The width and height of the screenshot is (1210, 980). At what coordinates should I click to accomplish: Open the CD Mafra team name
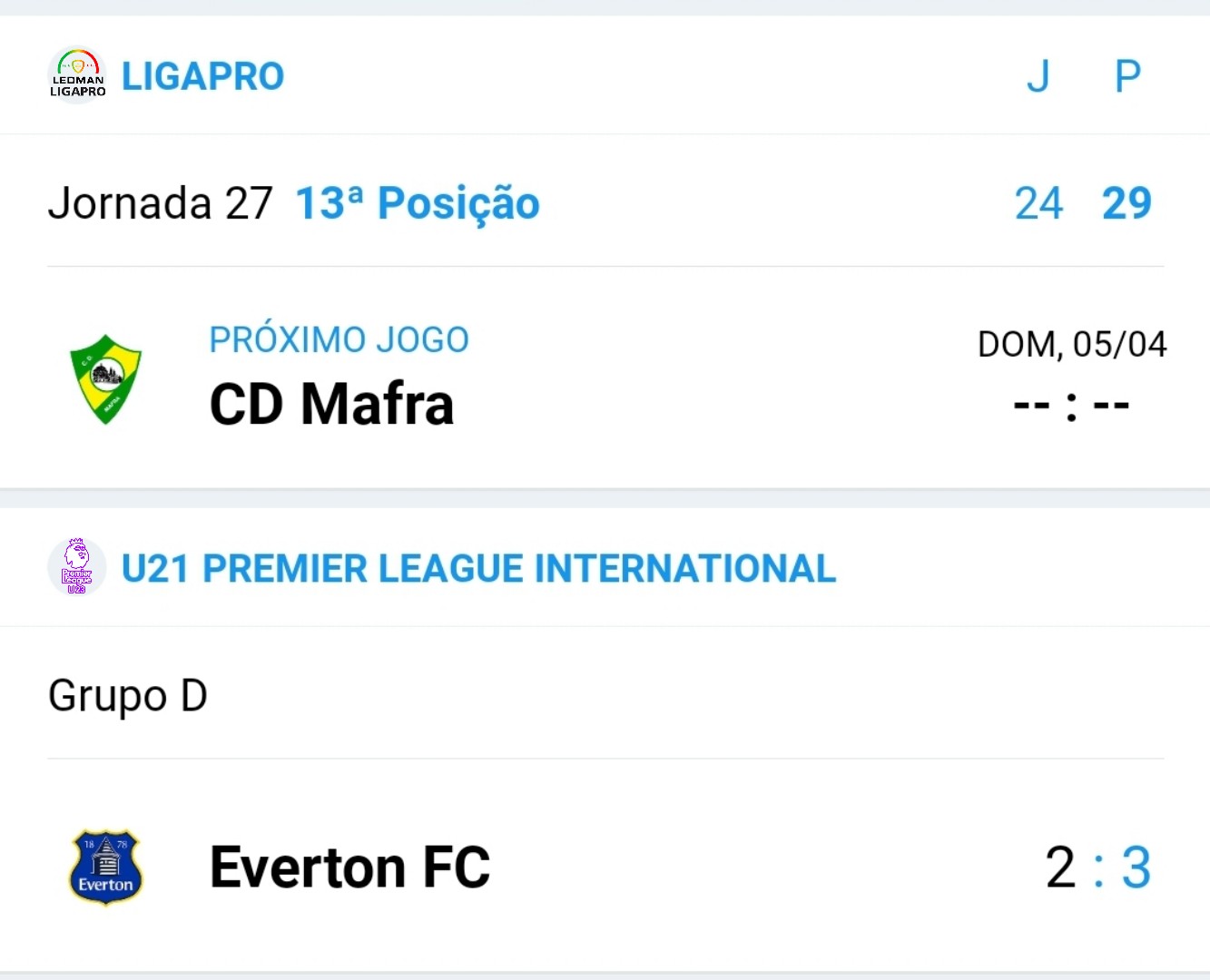331,404
